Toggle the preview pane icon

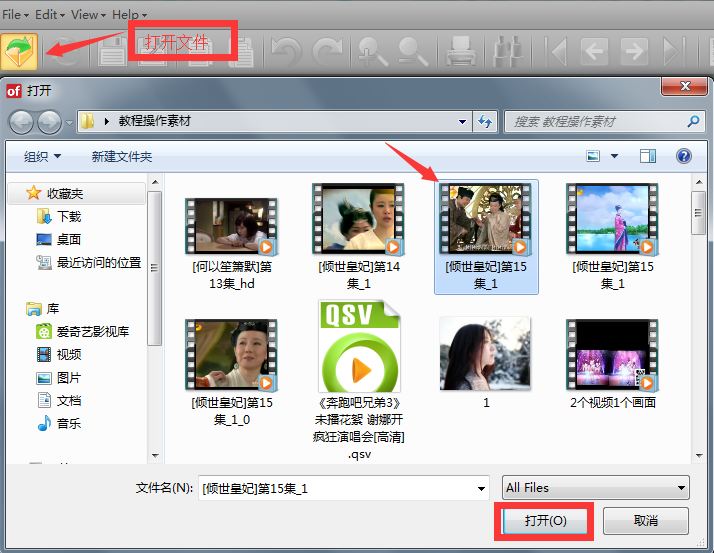coord(648,156)
